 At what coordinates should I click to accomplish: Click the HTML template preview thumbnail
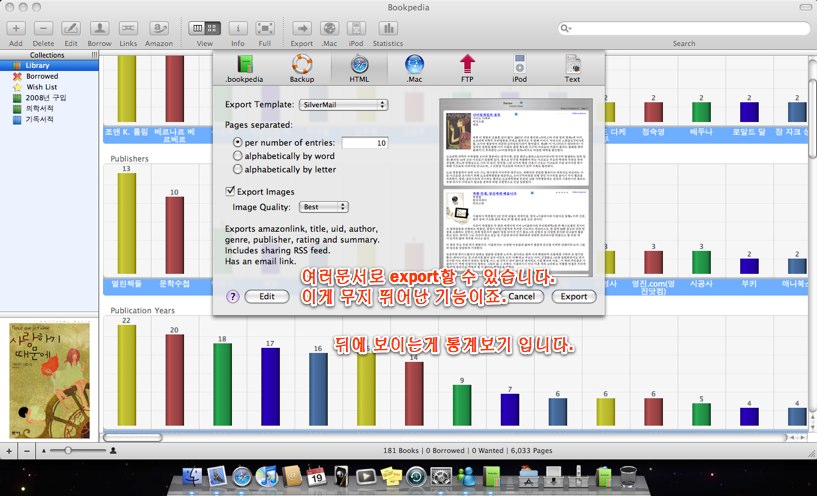tap(516, 188)
